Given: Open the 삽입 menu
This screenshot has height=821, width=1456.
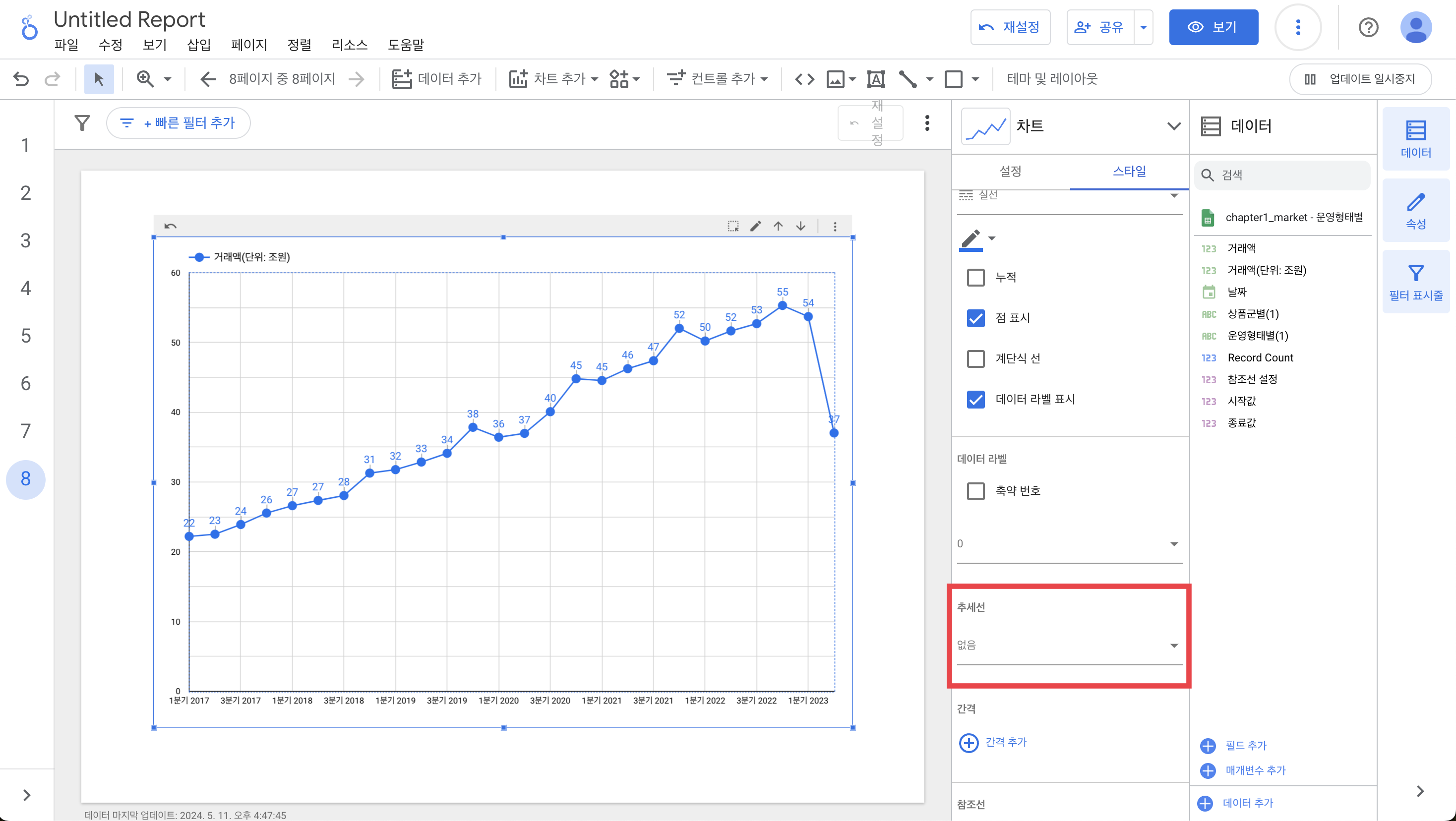Looking at the screenshot, I should [198, 45].
